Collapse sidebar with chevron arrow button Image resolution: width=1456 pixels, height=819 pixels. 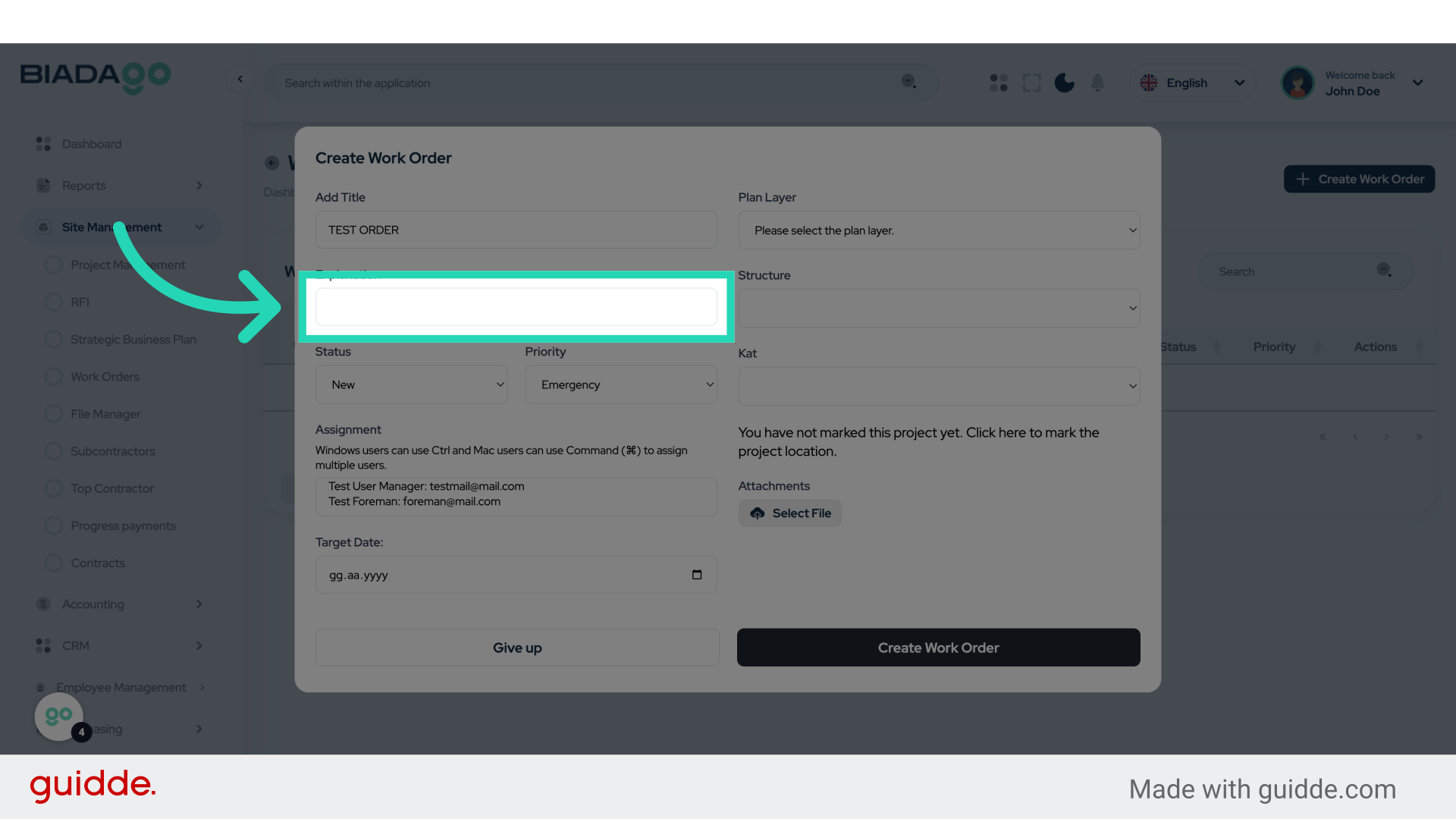coord(240,79)
